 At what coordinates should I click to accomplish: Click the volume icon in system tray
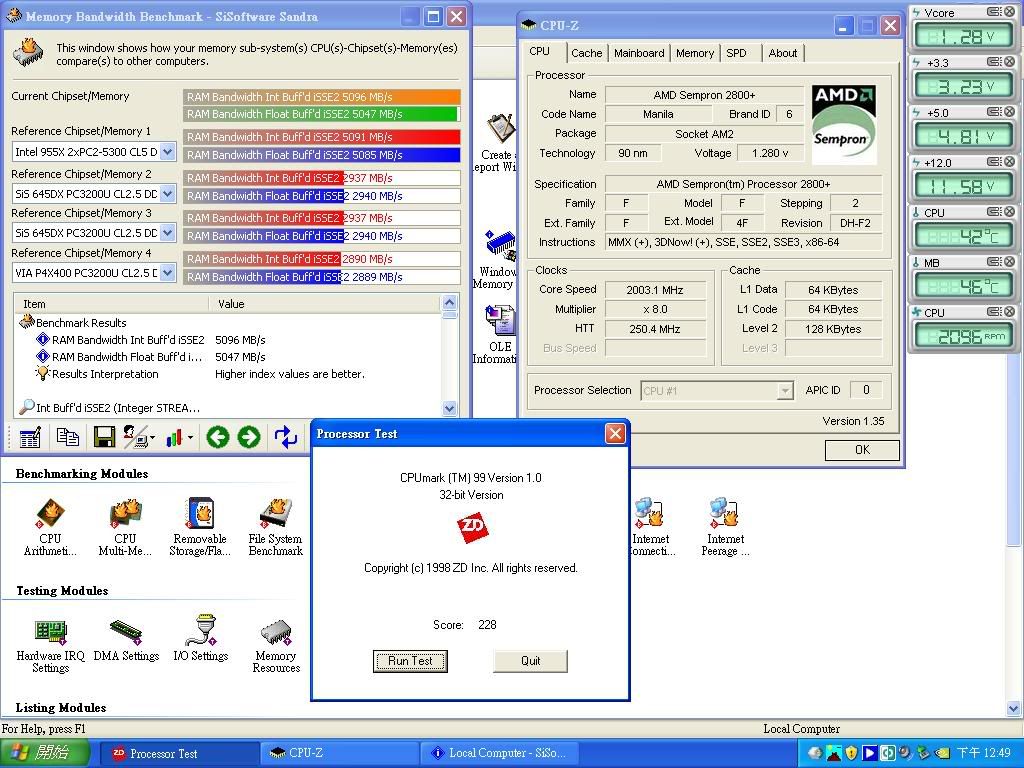coord(904,753)
